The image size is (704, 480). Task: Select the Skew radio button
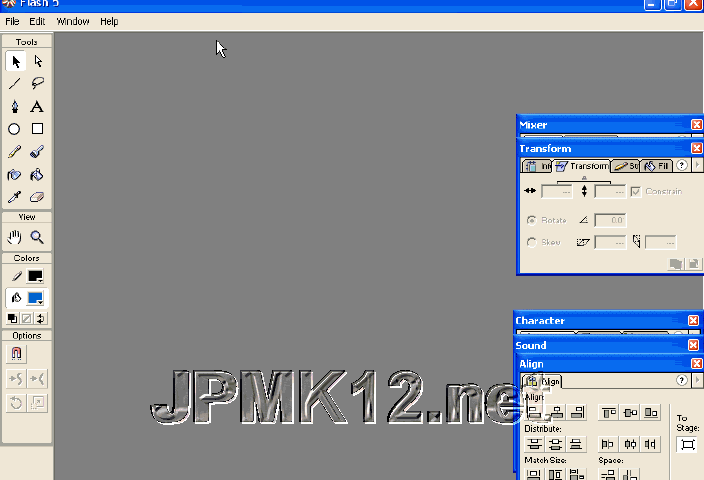(x=531, y=242)
